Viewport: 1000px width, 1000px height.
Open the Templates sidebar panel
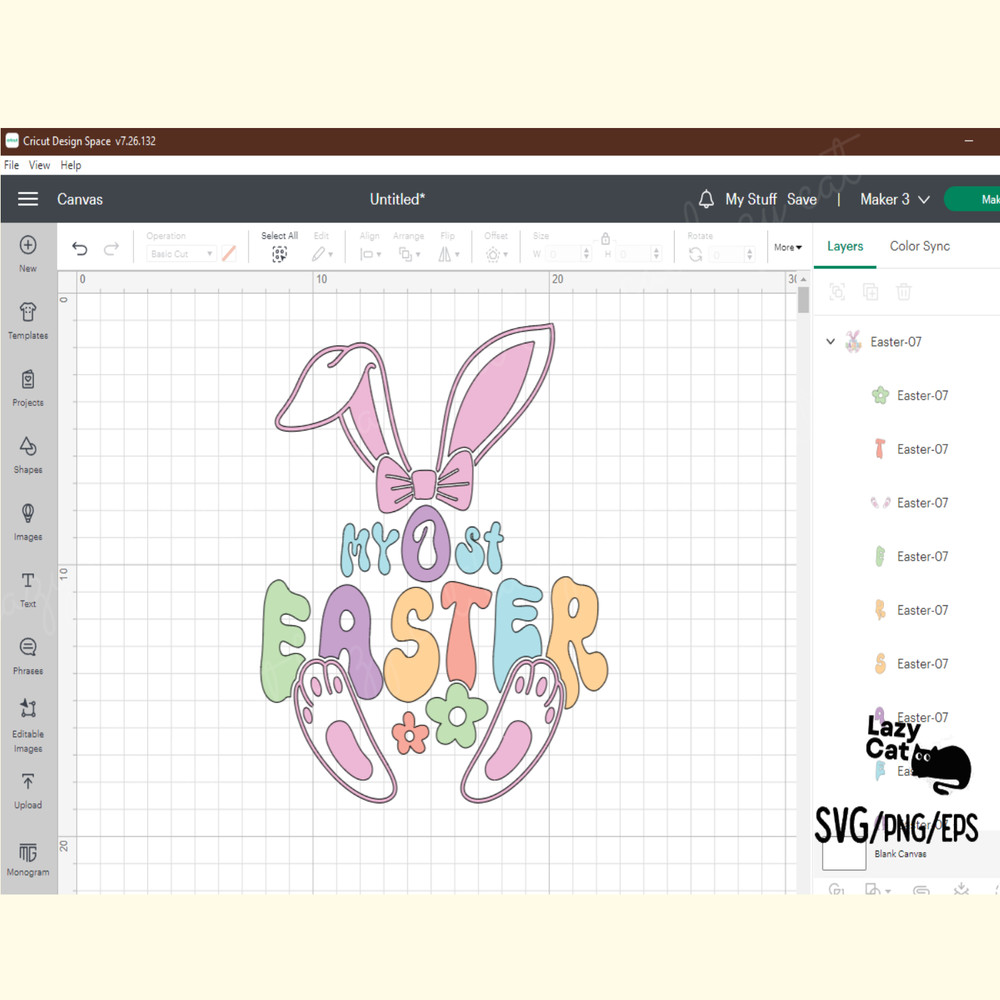(x=27, y=320)
